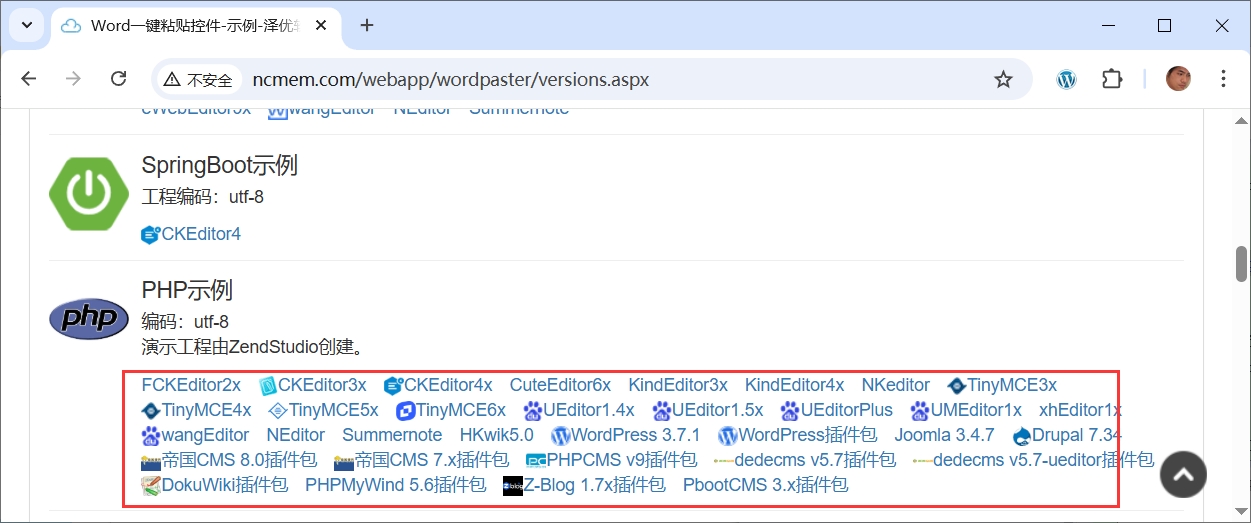Click the user profile avatar
This screenshot has width=1251, height=523.
coord(1178,79)
